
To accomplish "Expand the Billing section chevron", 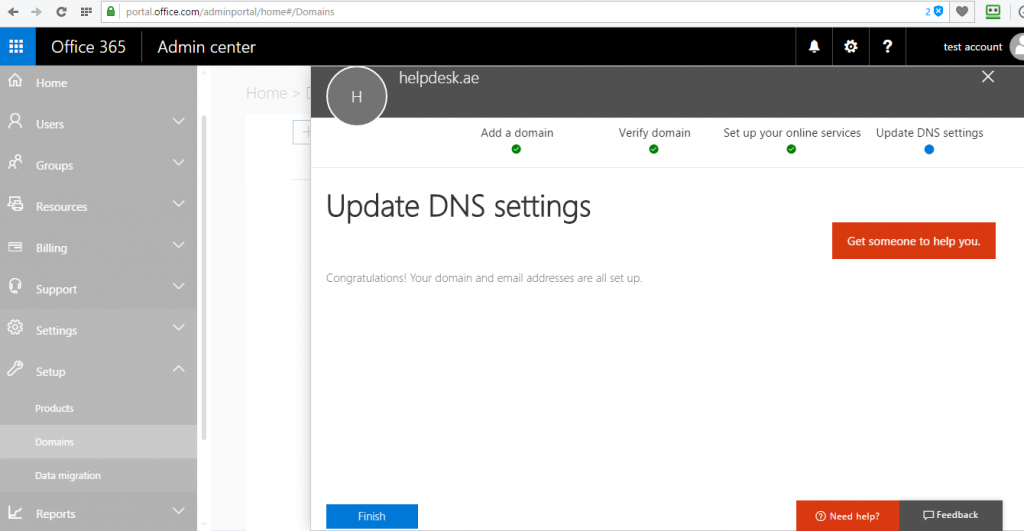I will click(178, 246).
